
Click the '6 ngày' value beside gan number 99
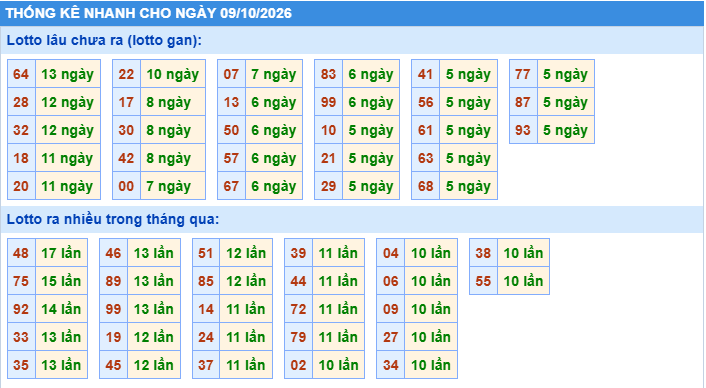(x=371, y=102)
